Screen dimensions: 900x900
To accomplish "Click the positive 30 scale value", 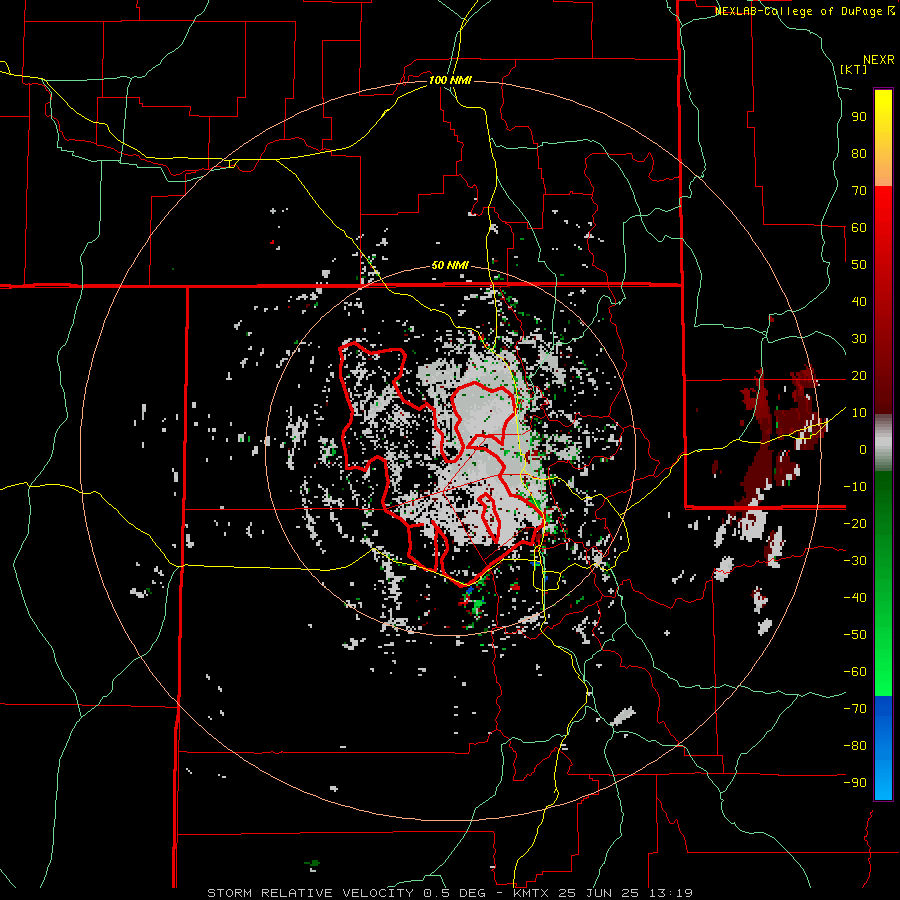I will click(x=859, y=339).
